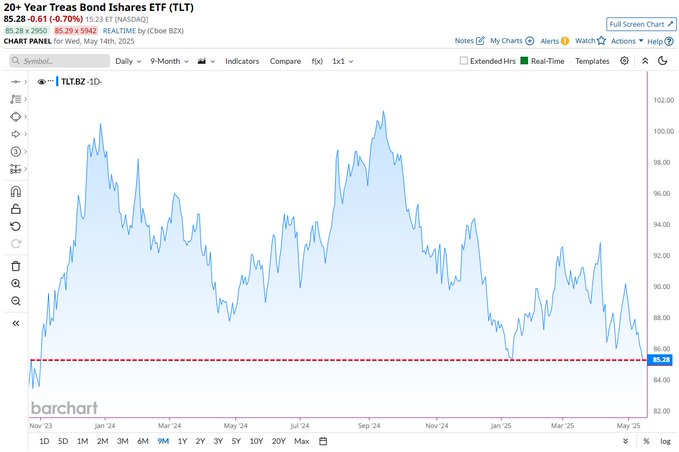Viewport: 679px width, 452px height.
Task: Open the Templates menu
Action: pyautogui.click(x=592, y=61)
